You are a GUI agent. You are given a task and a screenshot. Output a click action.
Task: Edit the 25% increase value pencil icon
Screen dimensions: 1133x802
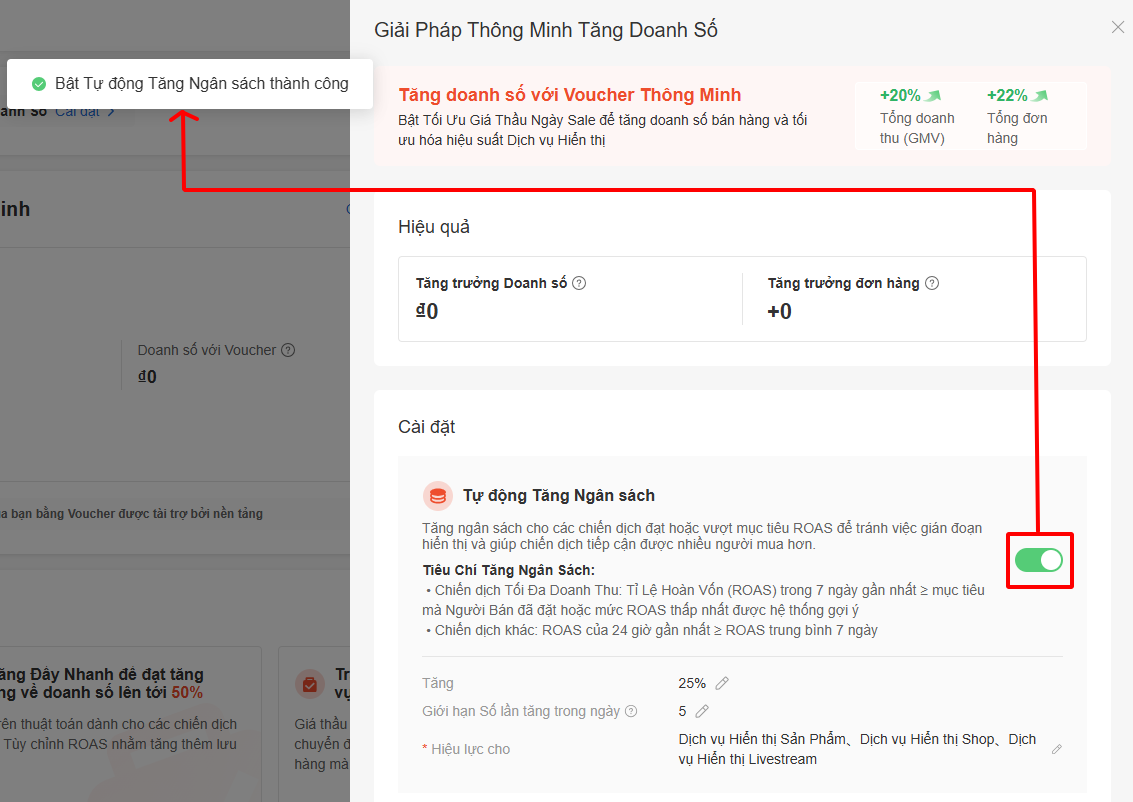pos(722,683)
